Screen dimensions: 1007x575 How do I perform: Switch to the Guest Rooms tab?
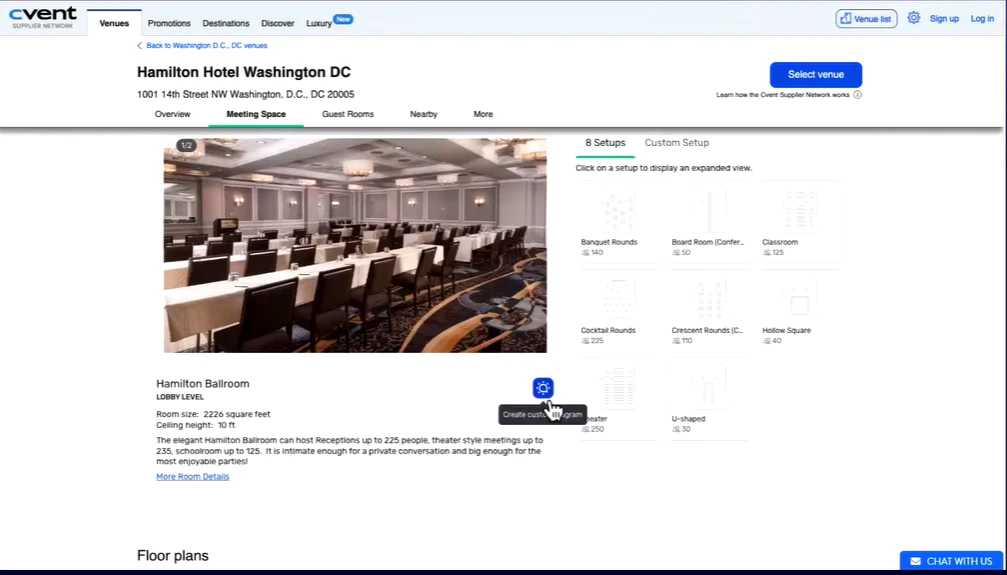point(347,114)
